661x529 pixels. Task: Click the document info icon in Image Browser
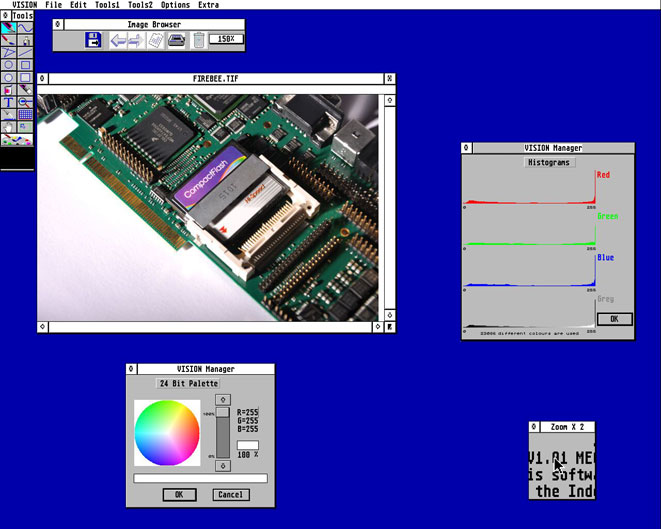[x=156, y=40]
